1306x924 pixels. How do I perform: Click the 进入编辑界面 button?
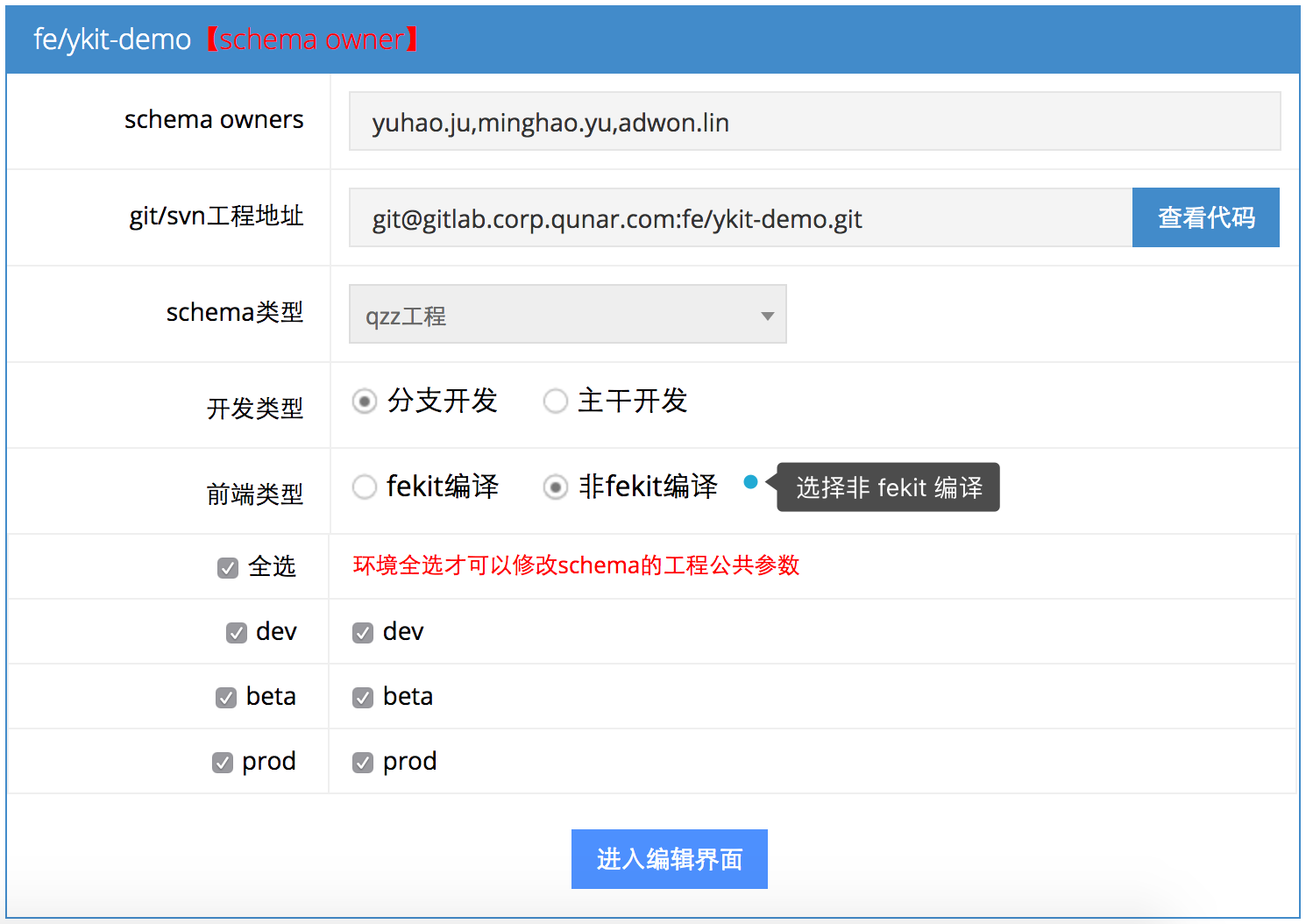[x=669, y=859]
